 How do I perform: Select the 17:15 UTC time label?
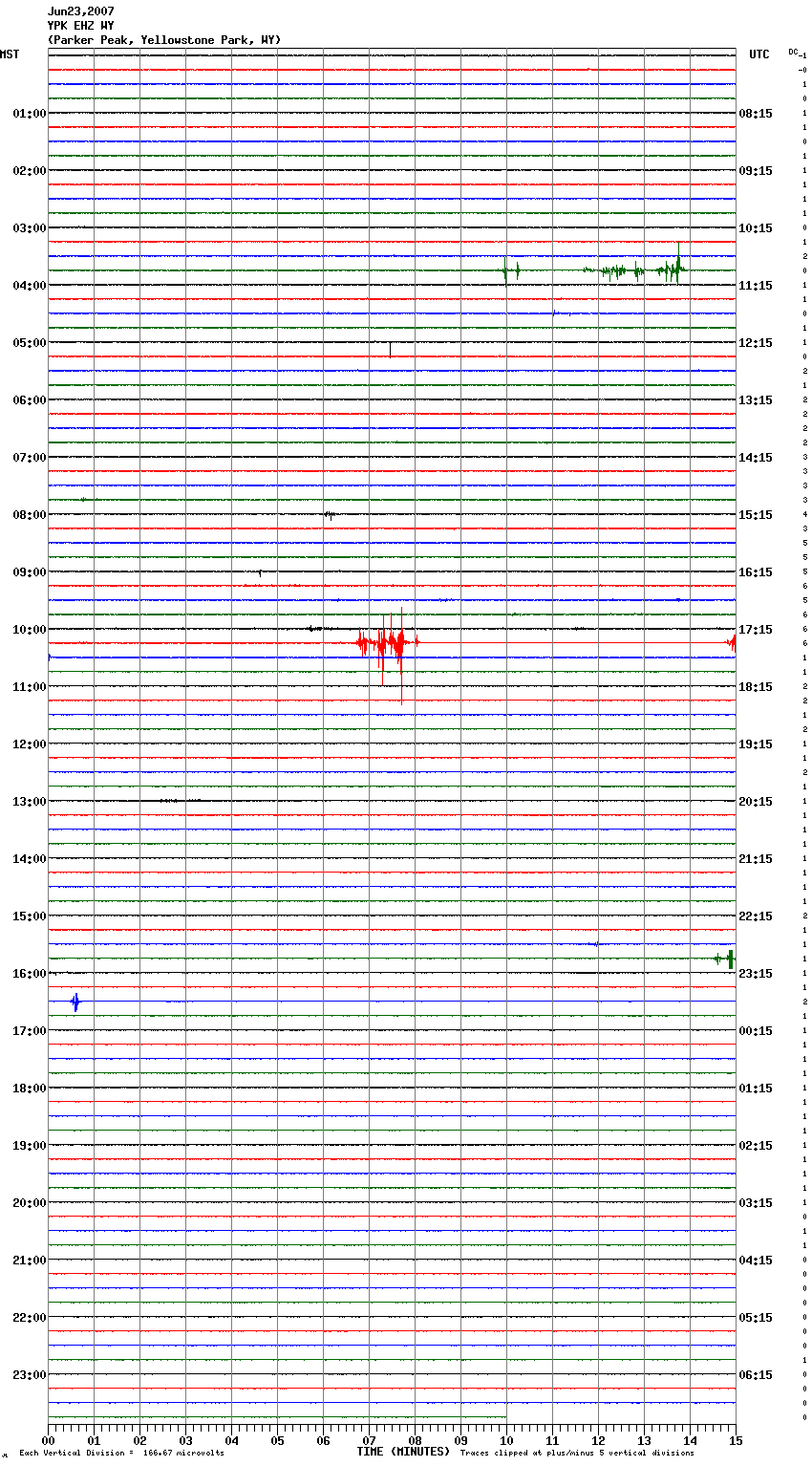[x=756, y=630]
